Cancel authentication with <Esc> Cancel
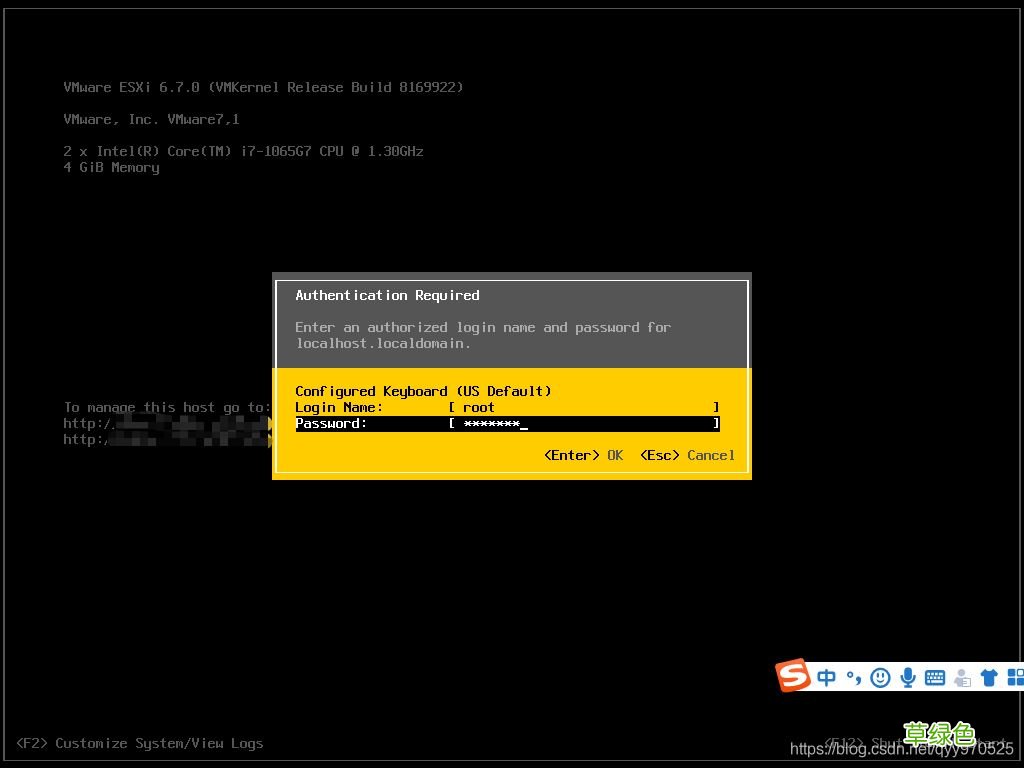The height and width of the screenshot is (768, 1024). (687, 455)
